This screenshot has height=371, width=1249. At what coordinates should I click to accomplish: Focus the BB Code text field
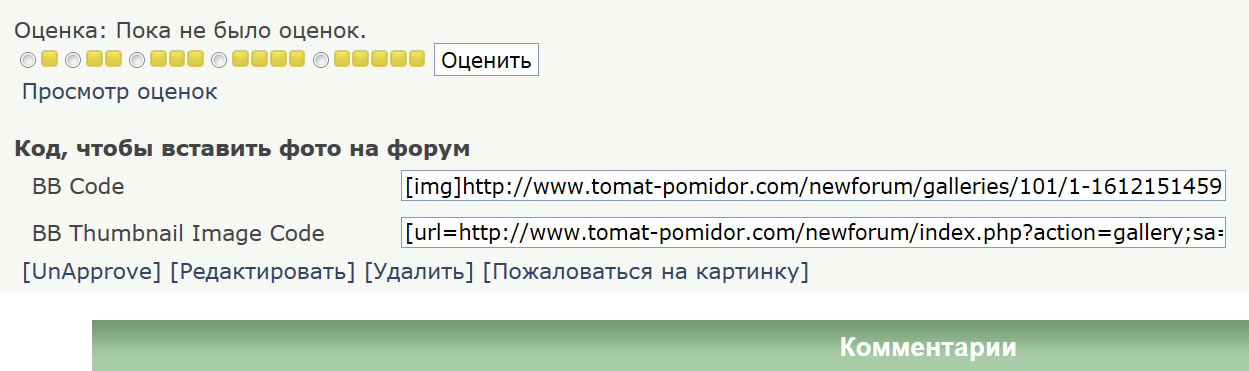813,186
